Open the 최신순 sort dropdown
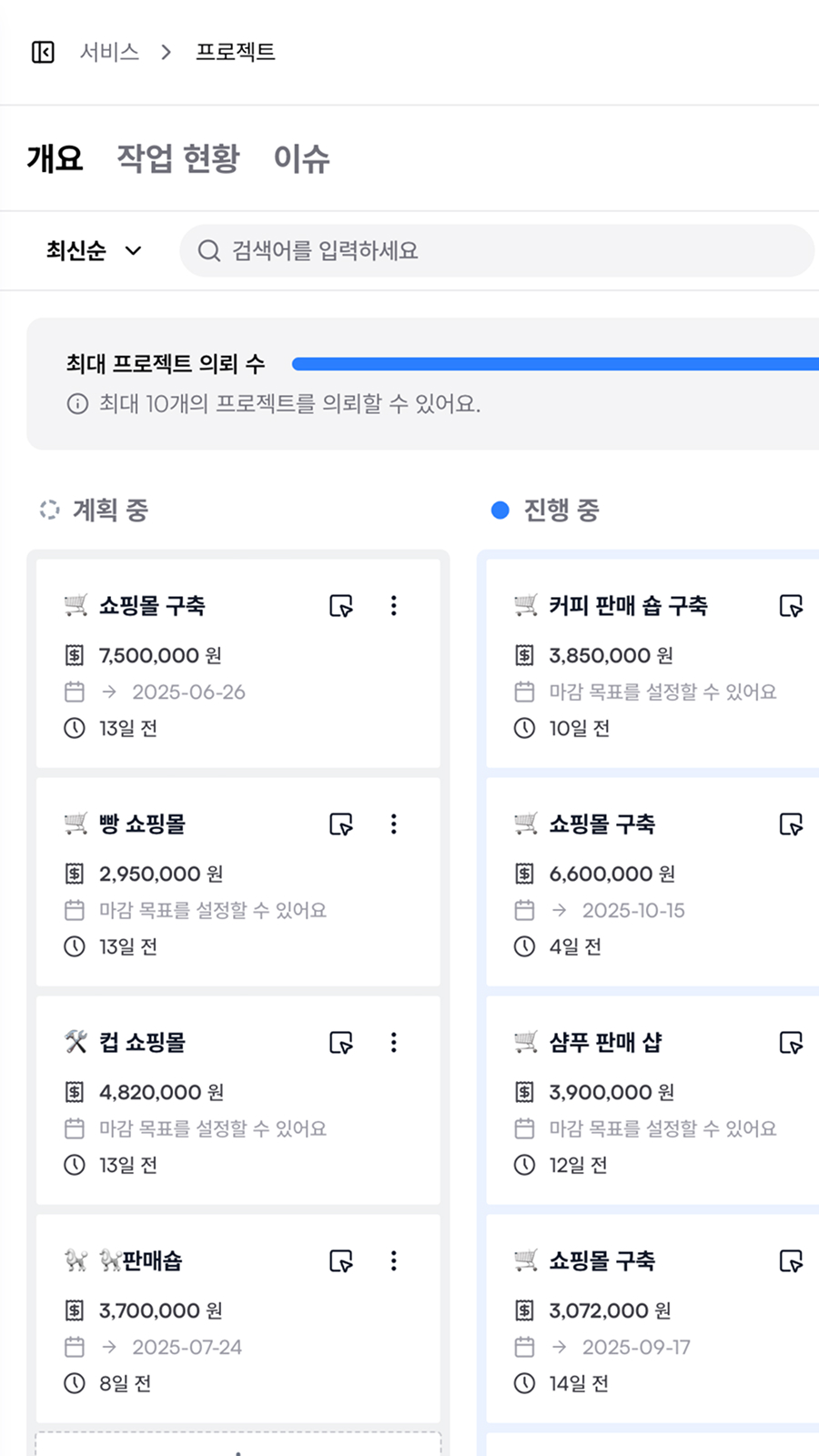 click(94, 250)
